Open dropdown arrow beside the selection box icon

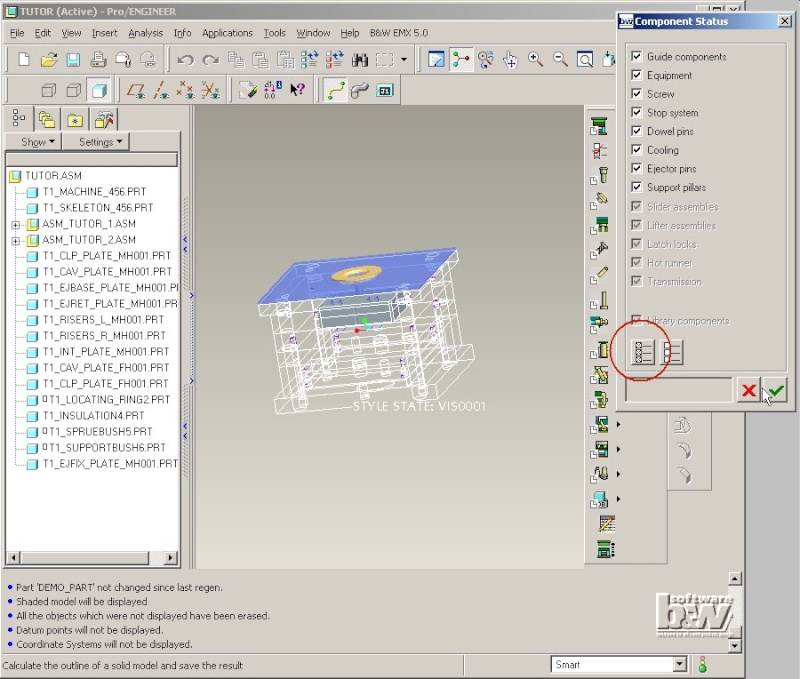(404, 60)
